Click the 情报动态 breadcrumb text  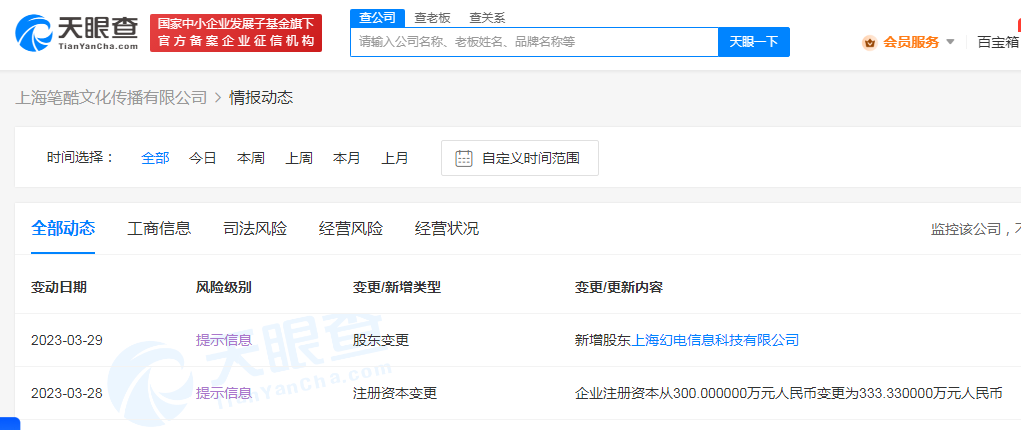point(261,98)
